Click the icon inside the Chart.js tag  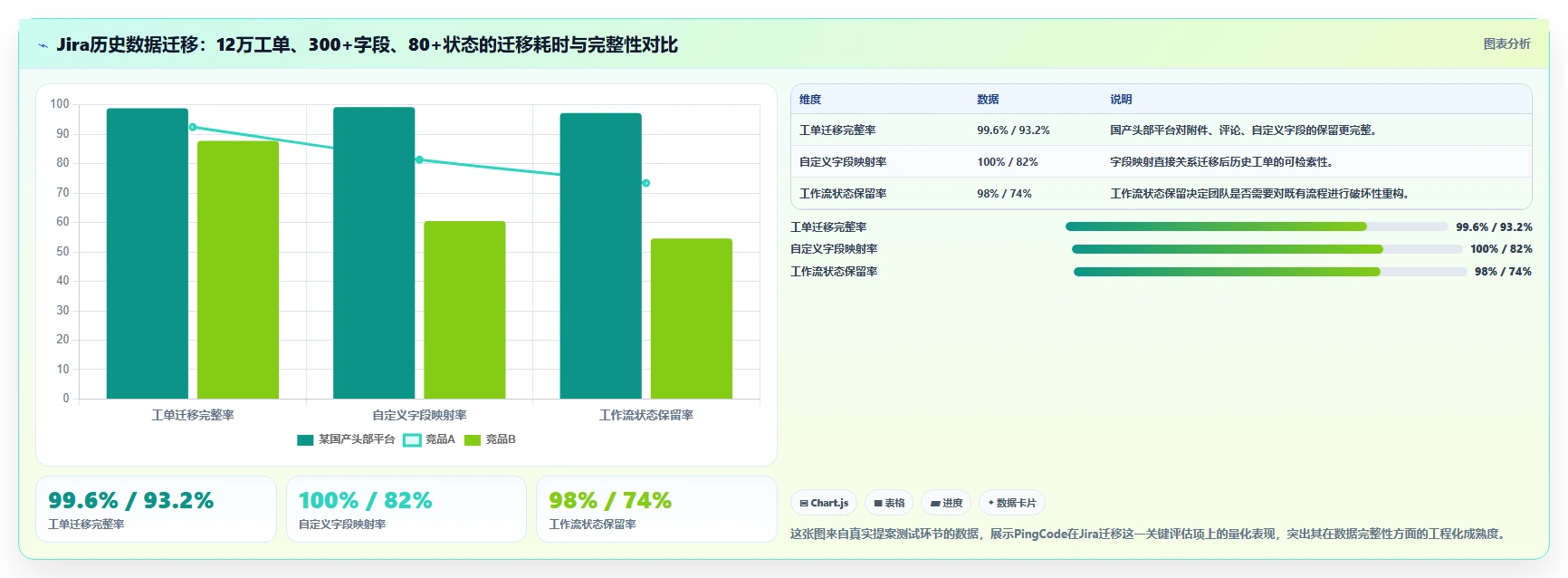point(804,503)
